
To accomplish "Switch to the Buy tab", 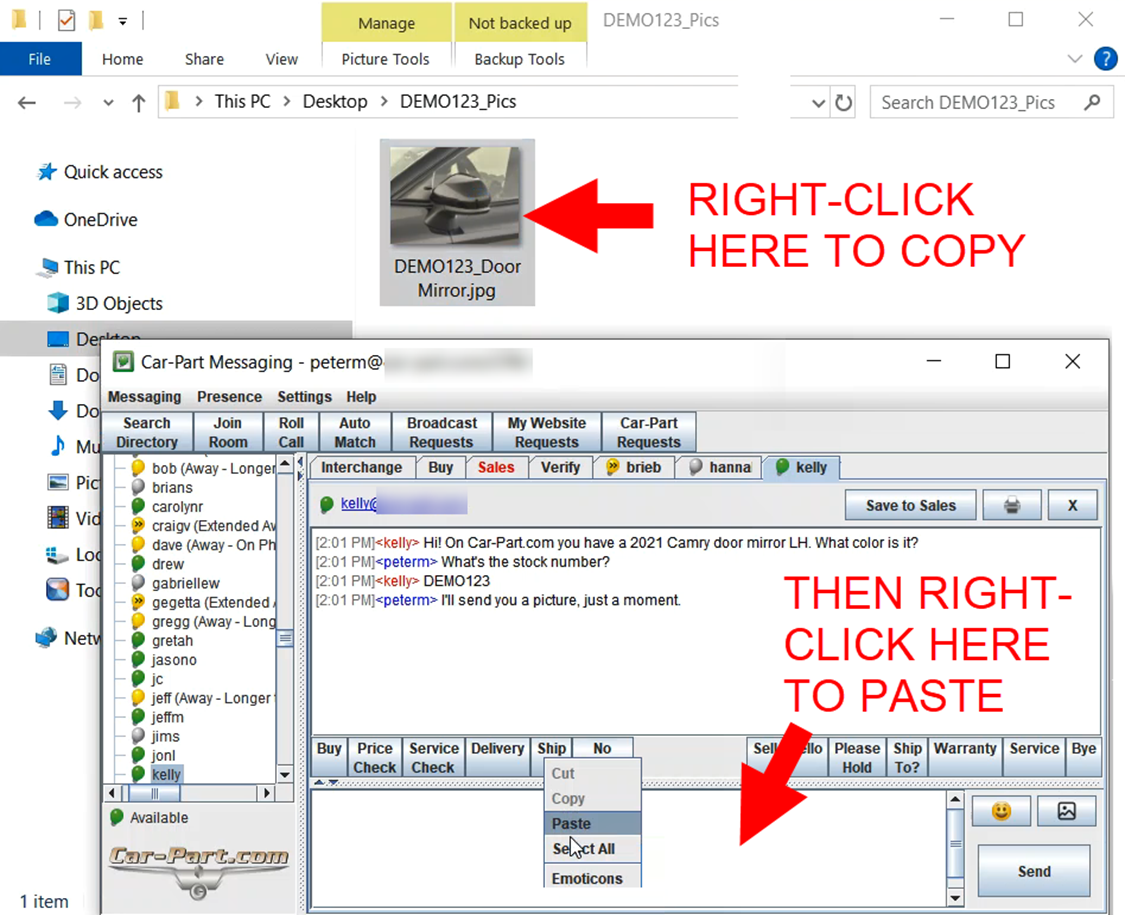I will point(441,467).
